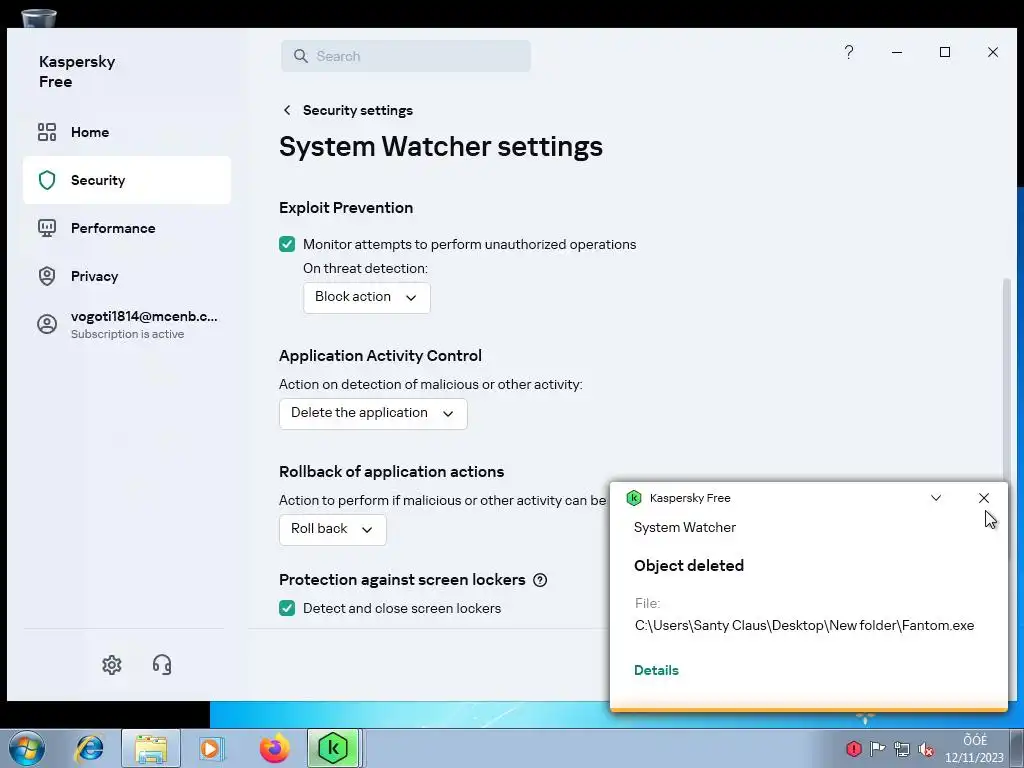Click the Application Activity Control heading
Screen dimensions: 1024x768
point(380,356)
